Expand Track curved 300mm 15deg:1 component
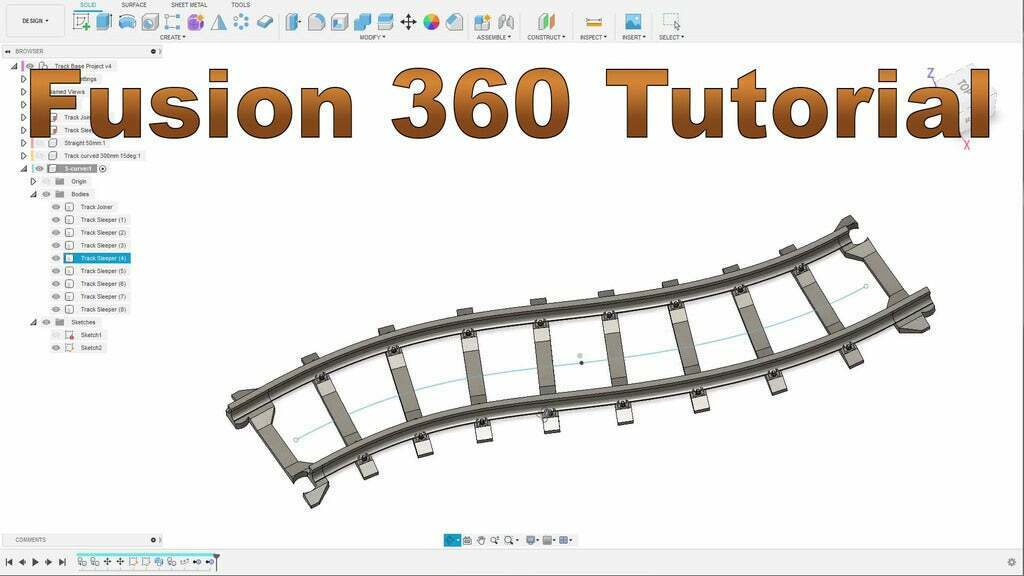 tap(24, 156)
